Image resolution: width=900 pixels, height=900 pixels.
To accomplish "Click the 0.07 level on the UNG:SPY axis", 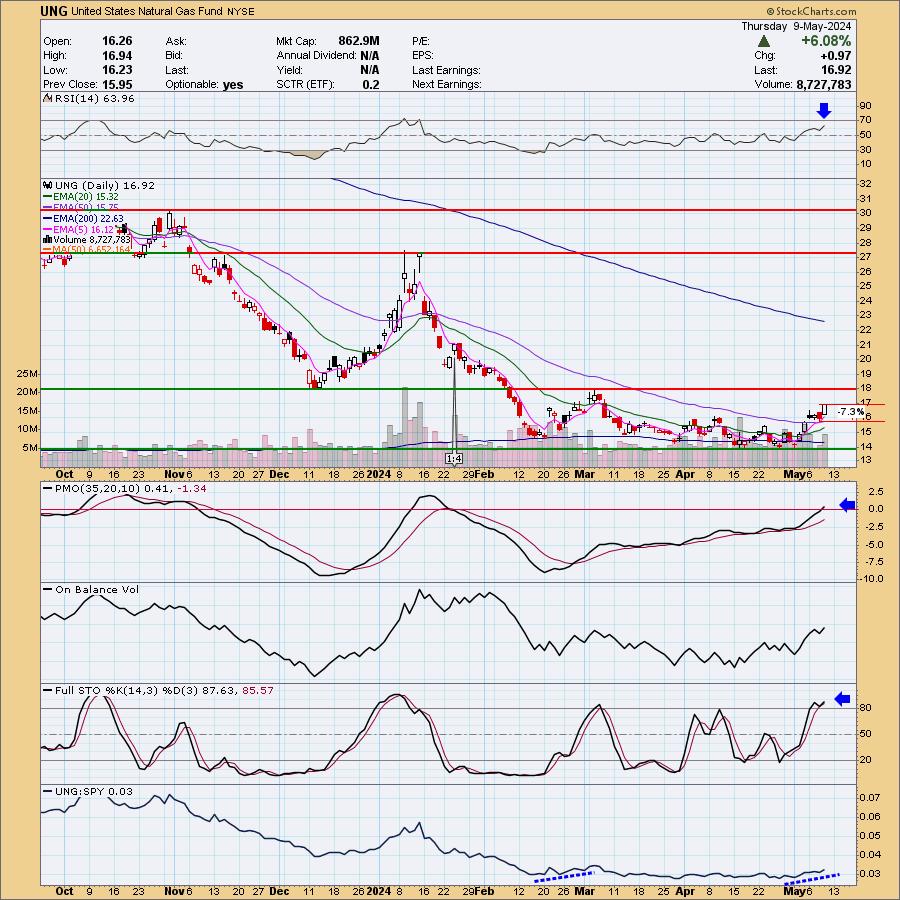I will pos(870,797).
